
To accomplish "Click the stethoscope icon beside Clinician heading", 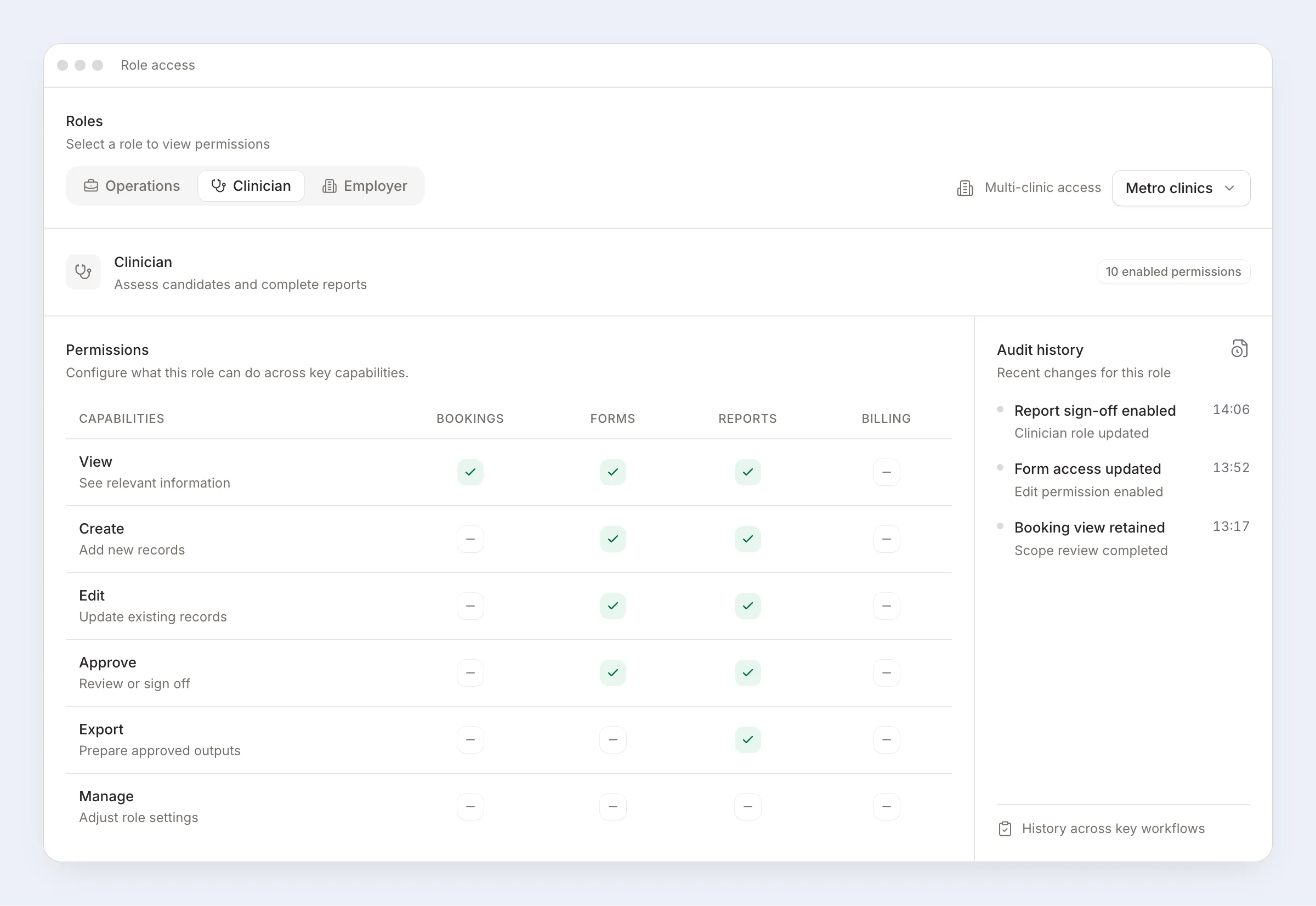I will 83,272.
